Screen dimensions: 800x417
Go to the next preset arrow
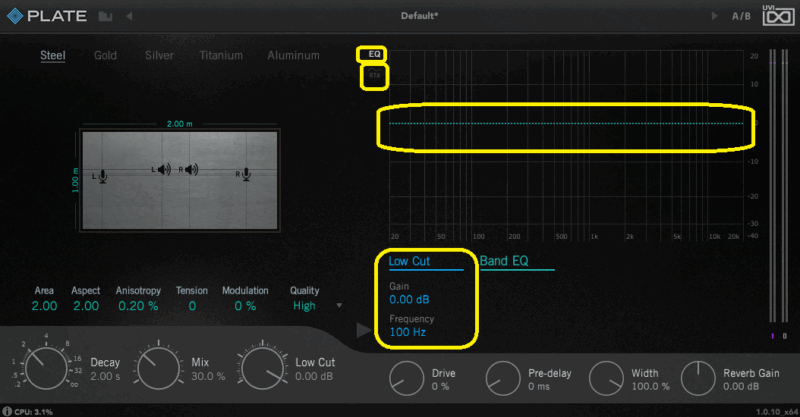click(713, 16)
